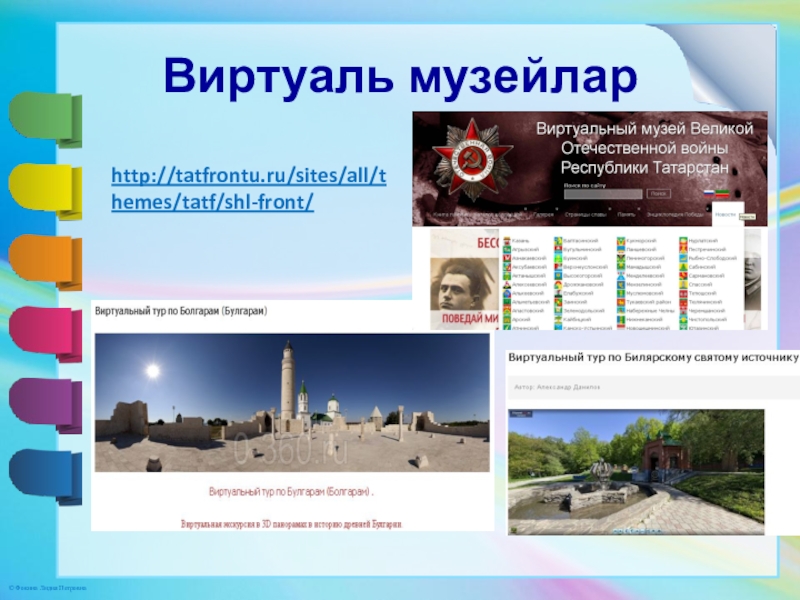Open the 'Энциклопедия Победы' menu item
The width and height of the screenshot is (800, 600).
point(675,215)
